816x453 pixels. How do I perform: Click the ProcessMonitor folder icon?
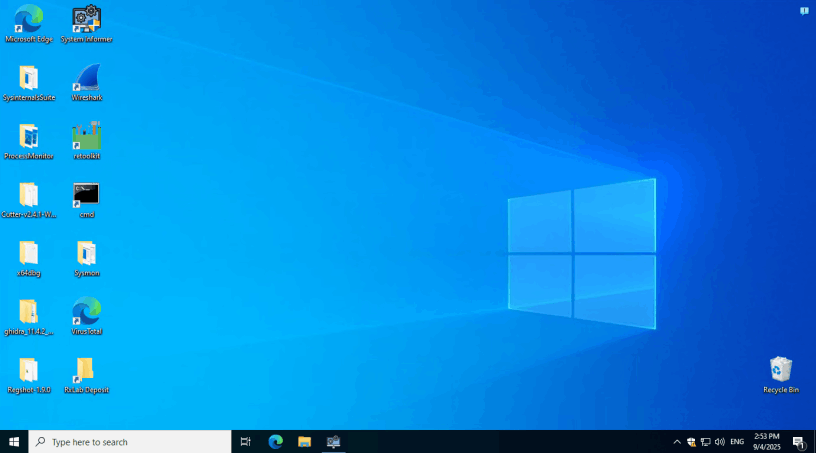[29, 137]
